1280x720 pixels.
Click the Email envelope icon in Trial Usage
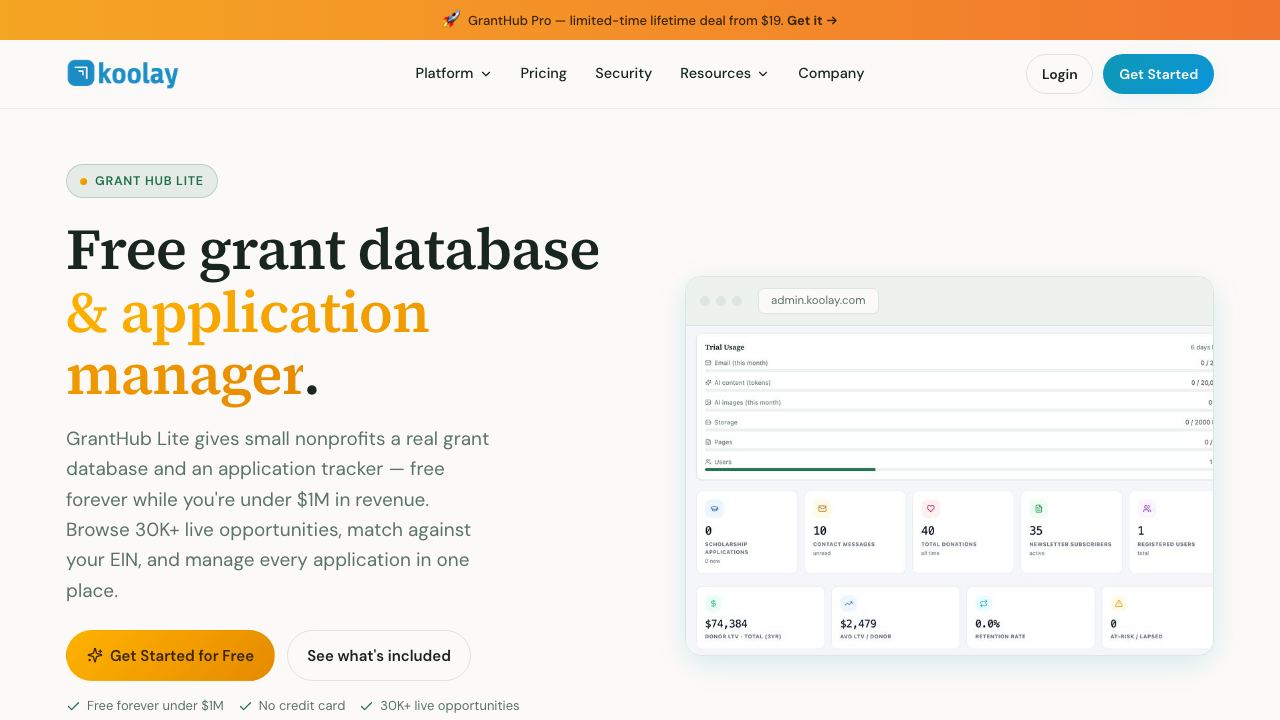pos(708,363)
